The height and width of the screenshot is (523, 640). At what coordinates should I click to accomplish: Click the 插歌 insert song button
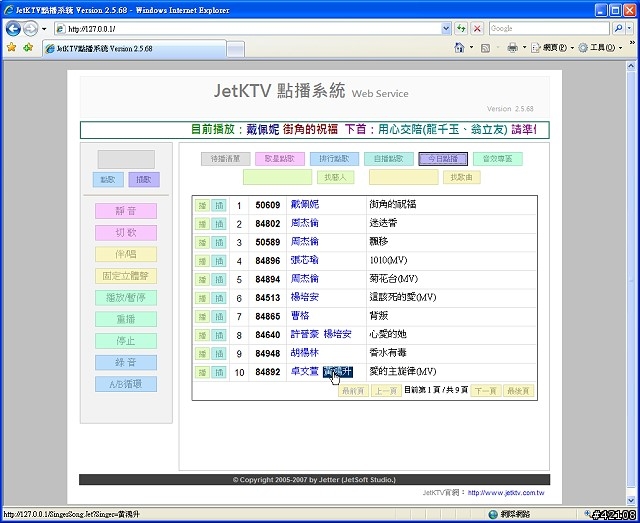pos(144,180)
